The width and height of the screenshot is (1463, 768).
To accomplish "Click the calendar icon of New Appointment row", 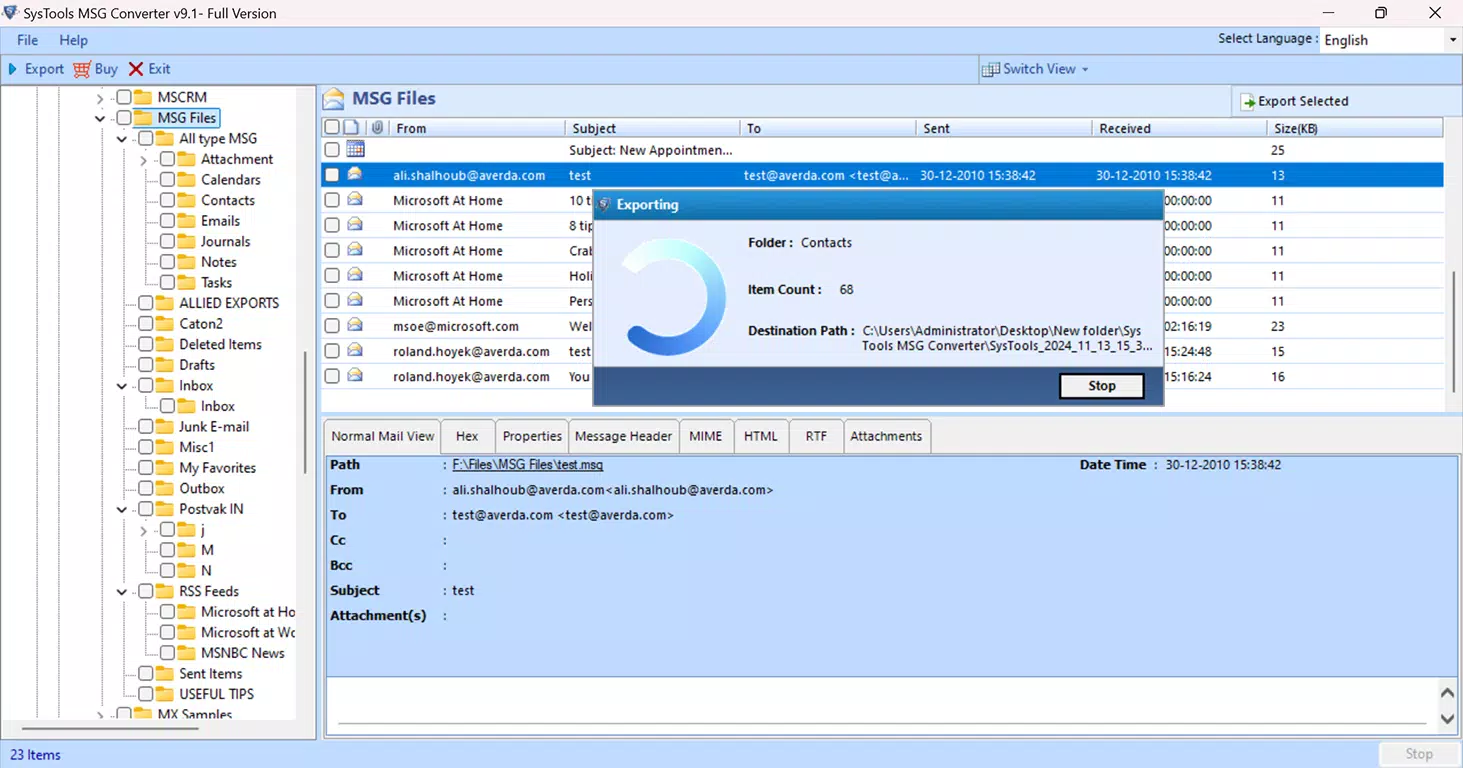I will point(355,150).
